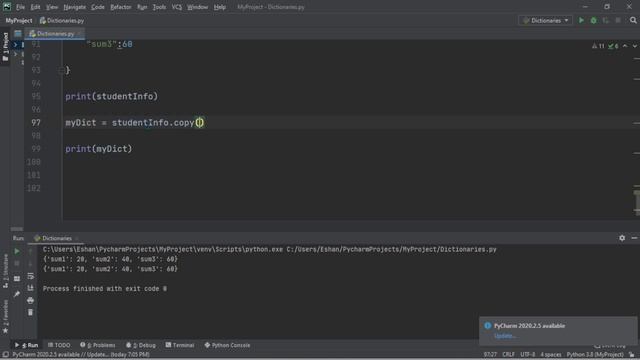
Task: Click the restore layout icon in the Run panel
Action: click(17, 279)
